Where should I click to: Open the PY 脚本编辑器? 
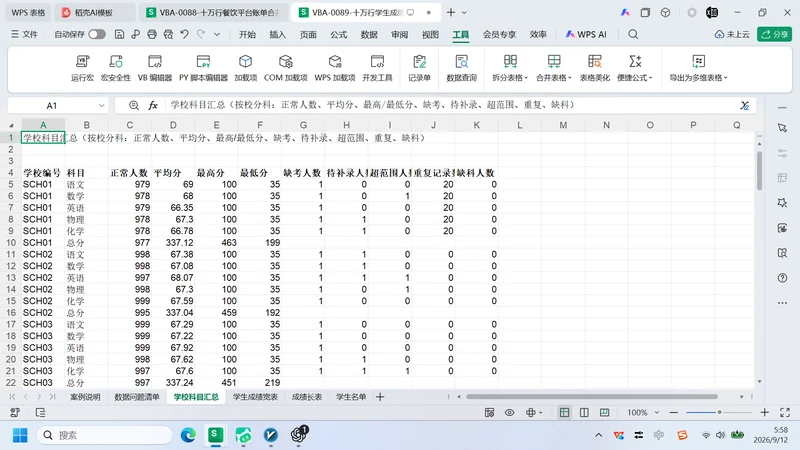tap(203, 68)
